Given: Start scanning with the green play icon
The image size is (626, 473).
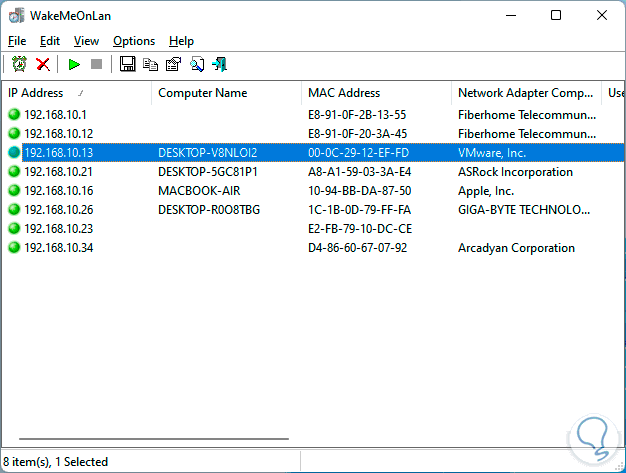Looking at the screenshot, I should pyautogui.click(x=74, y=64).
